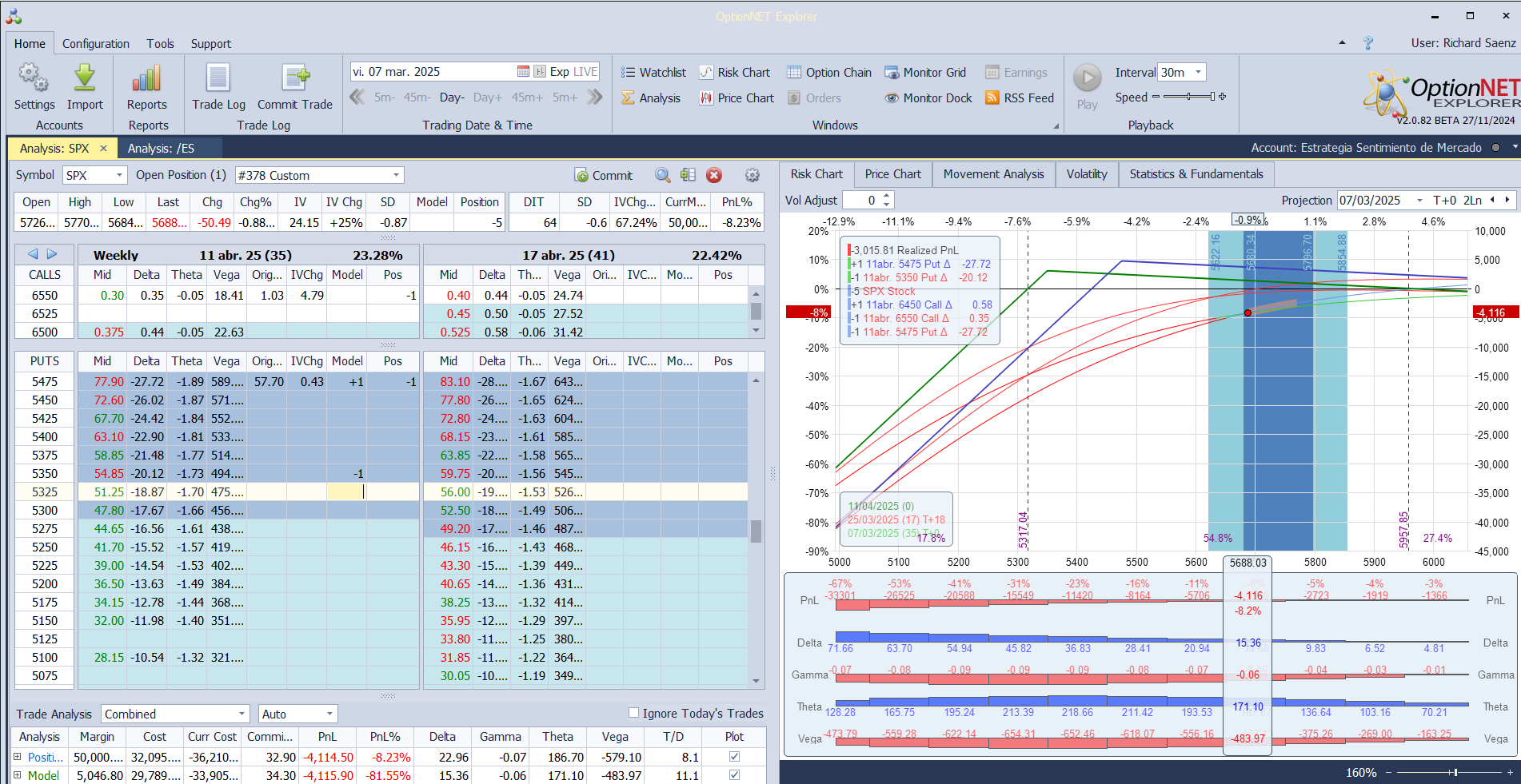Open the Home ribbon tab
Image resolution: width=1521 pixels, height=784 pixels.
tap(30, 44)
